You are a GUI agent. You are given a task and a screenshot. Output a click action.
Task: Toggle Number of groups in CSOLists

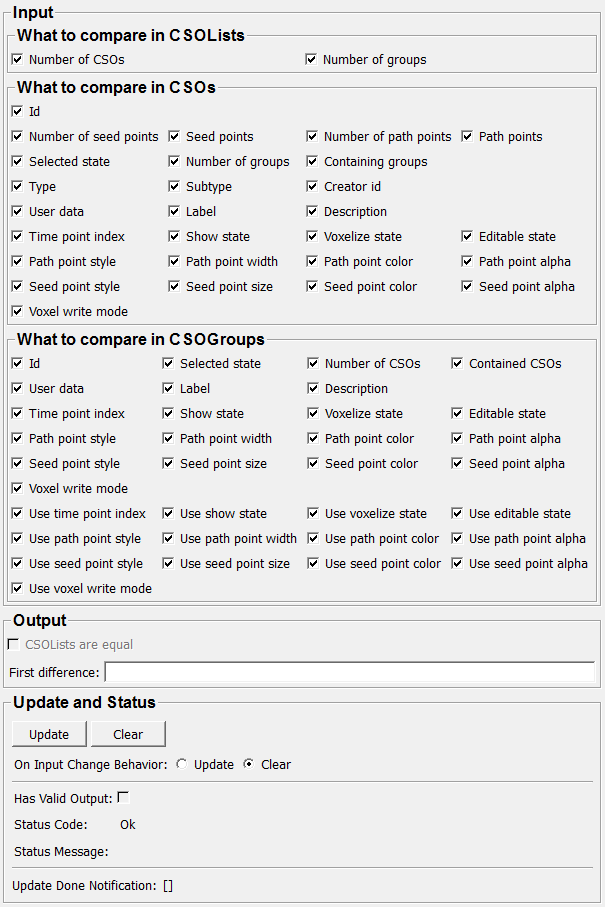click(x=311, y=60)
